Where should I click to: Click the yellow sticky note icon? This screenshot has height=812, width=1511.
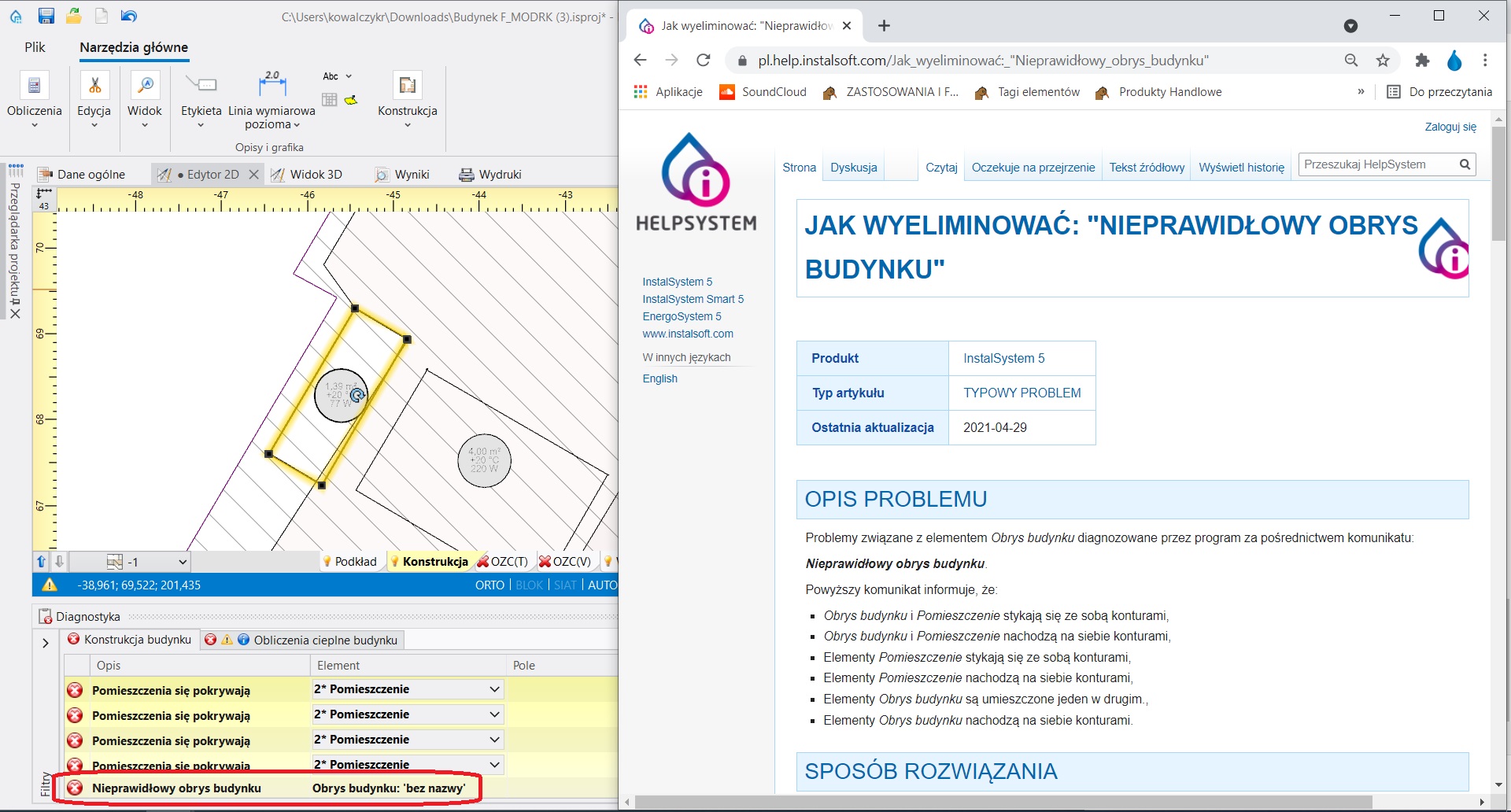(x=351, y=100)
